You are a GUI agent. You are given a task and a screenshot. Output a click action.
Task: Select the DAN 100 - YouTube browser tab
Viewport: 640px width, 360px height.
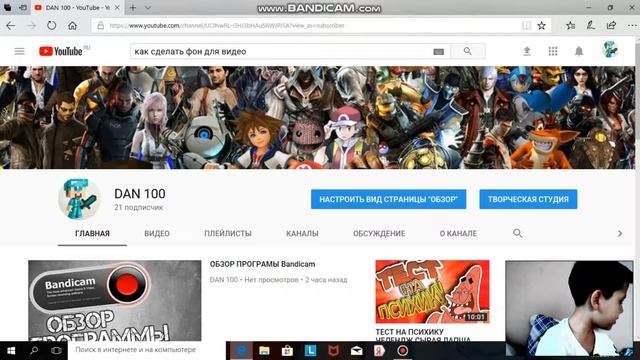(x=77, y=7)
